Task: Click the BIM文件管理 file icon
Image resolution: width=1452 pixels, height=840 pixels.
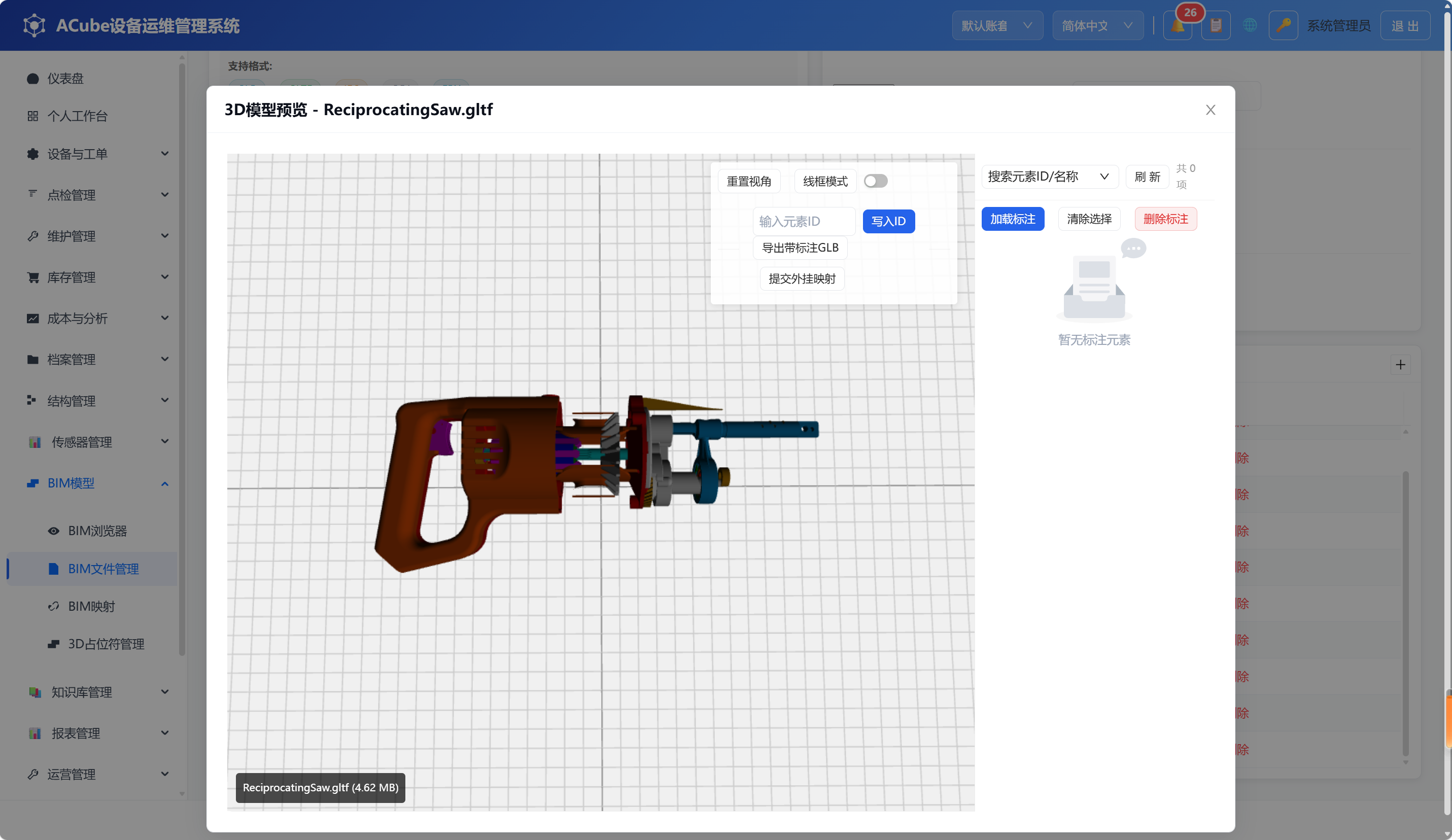Action: coord(54,569)
